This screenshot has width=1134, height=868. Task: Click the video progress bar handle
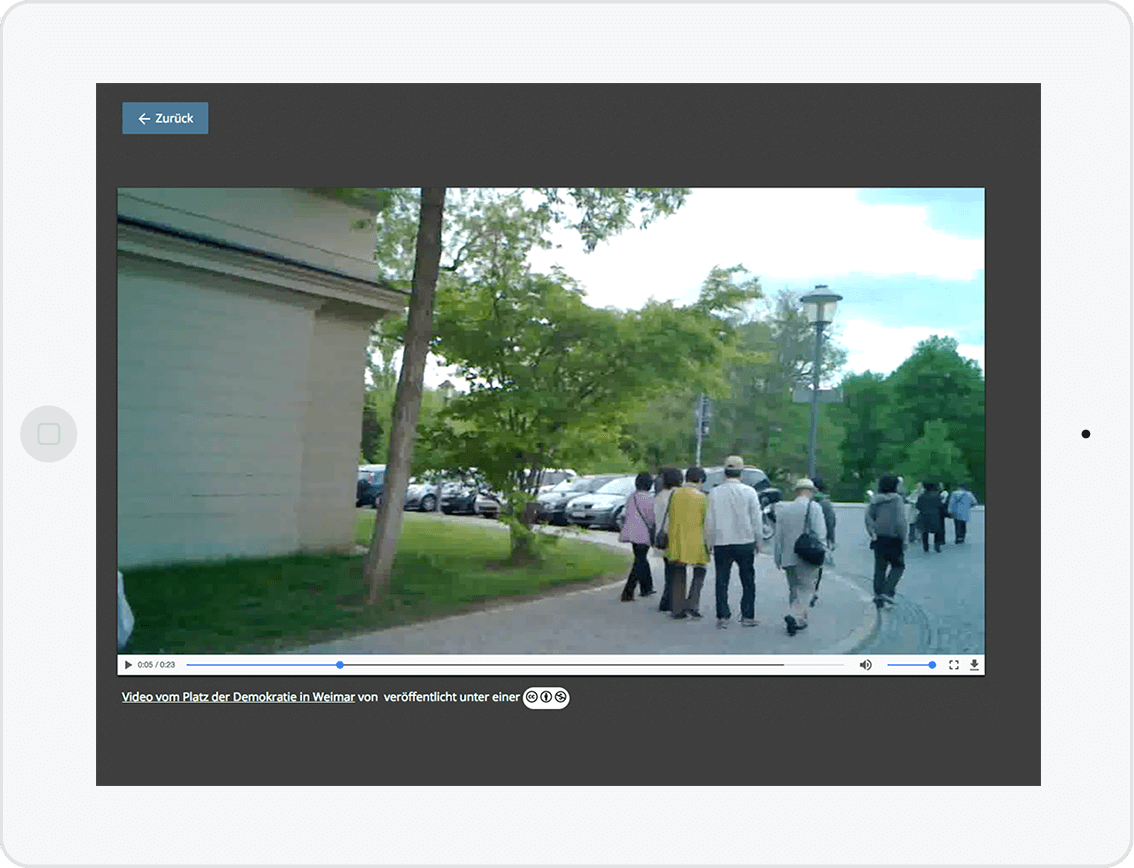[x=340, y=665]
